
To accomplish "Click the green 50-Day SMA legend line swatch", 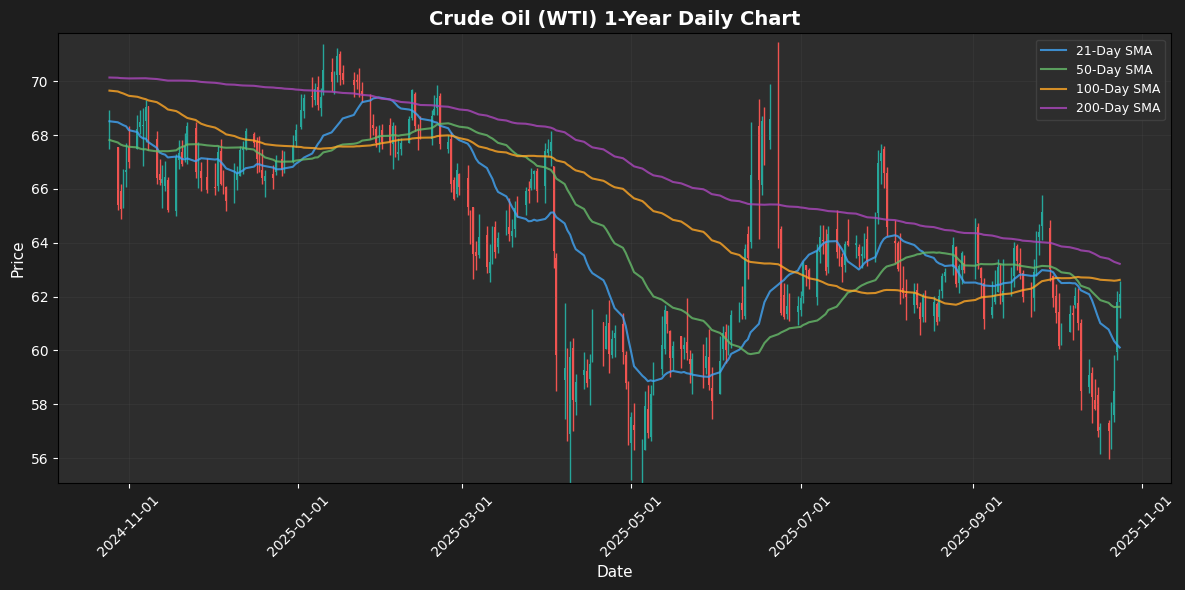I will tap(1057, 70).
